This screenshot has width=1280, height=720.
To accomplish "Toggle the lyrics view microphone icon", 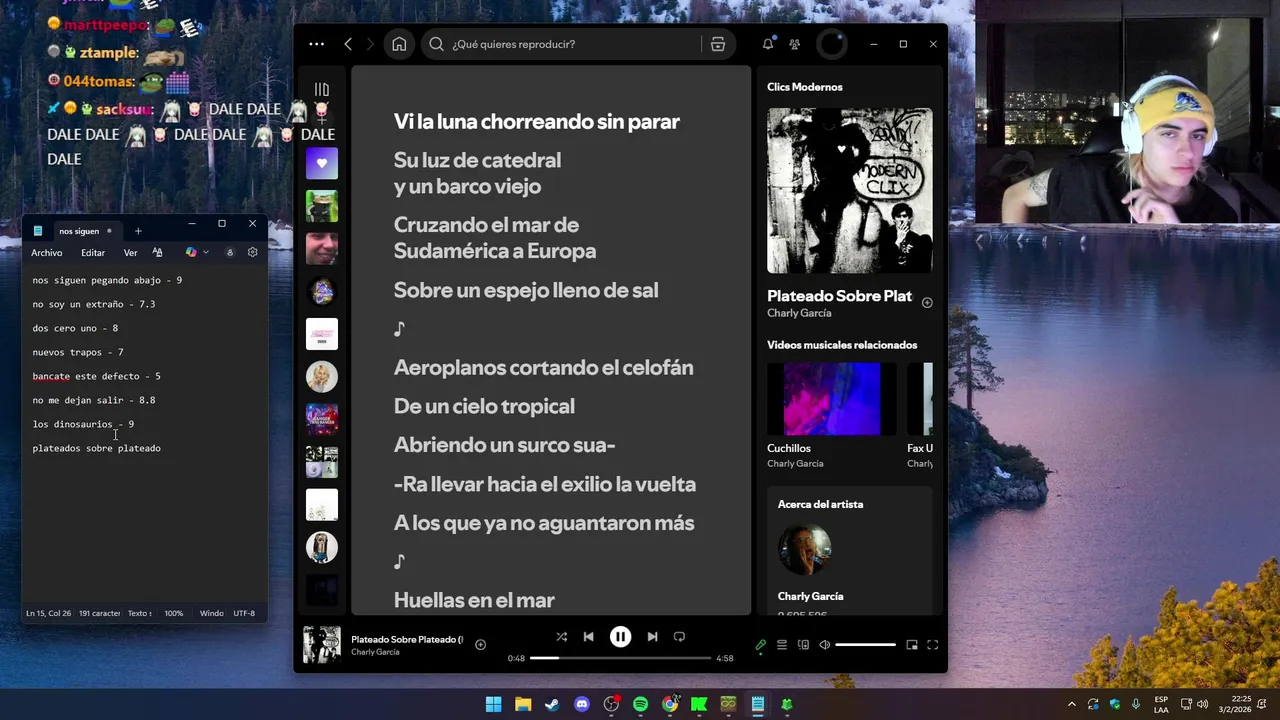I will [x=761, y=645].
